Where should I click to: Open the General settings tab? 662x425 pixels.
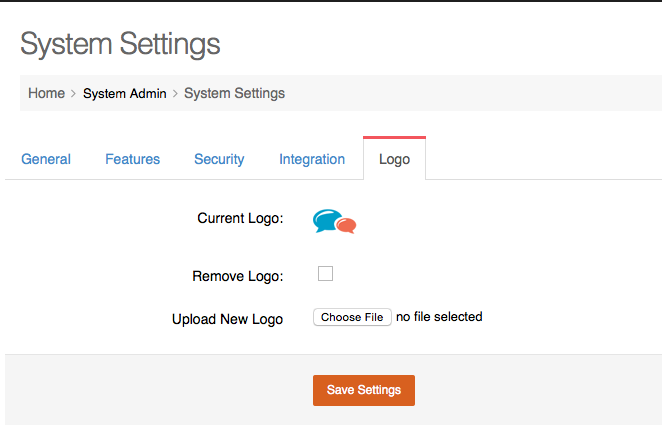coord(46,159)
